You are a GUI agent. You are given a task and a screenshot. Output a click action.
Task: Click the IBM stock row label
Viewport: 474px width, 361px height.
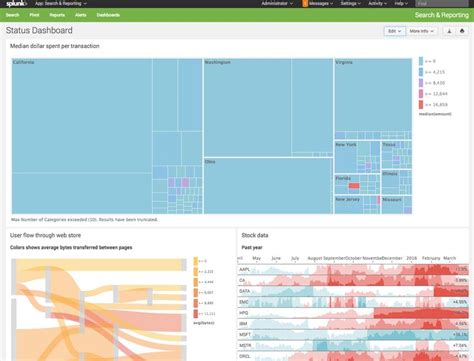[243, 324]
